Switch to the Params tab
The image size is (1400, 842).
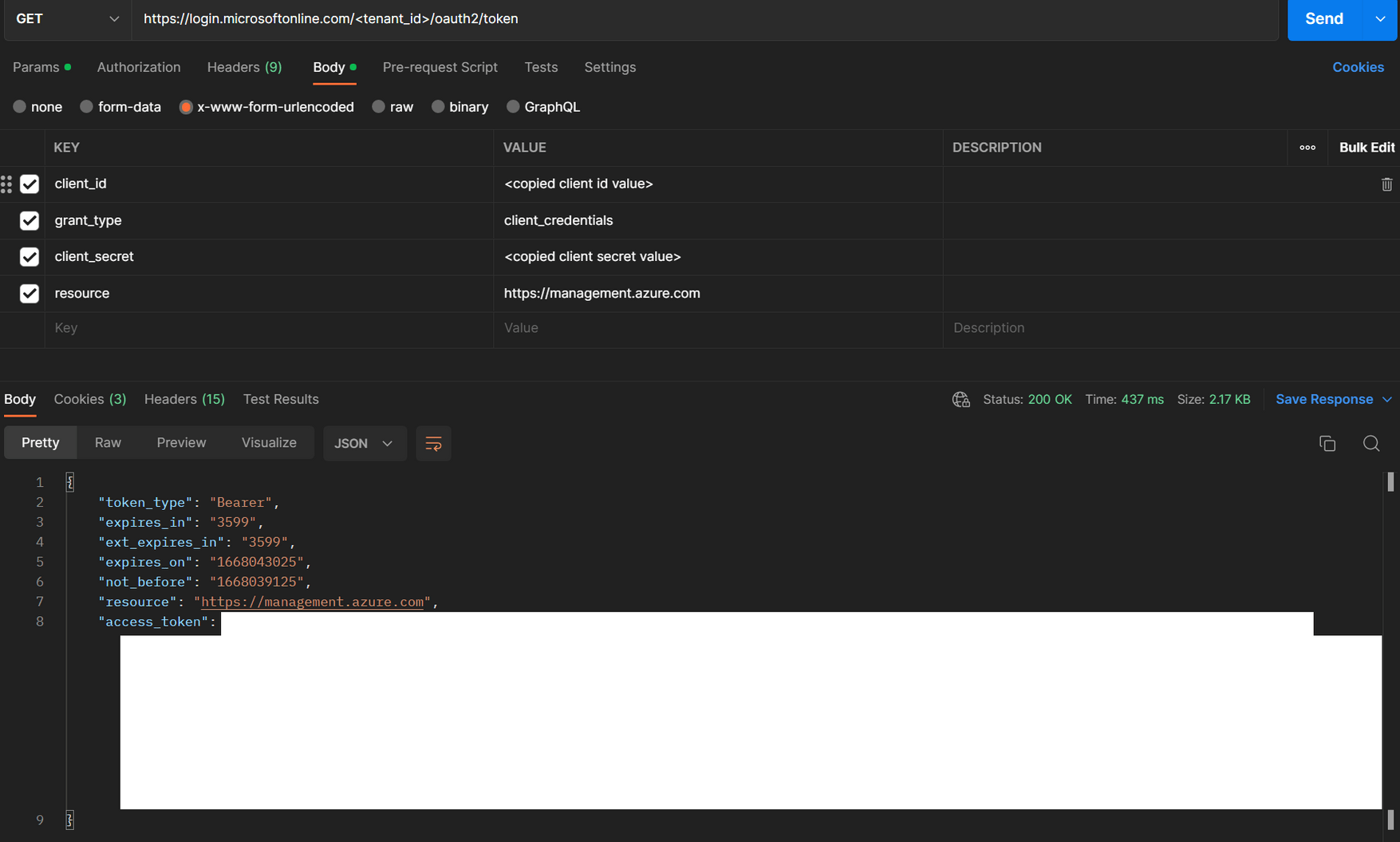(x=41, y=67)
